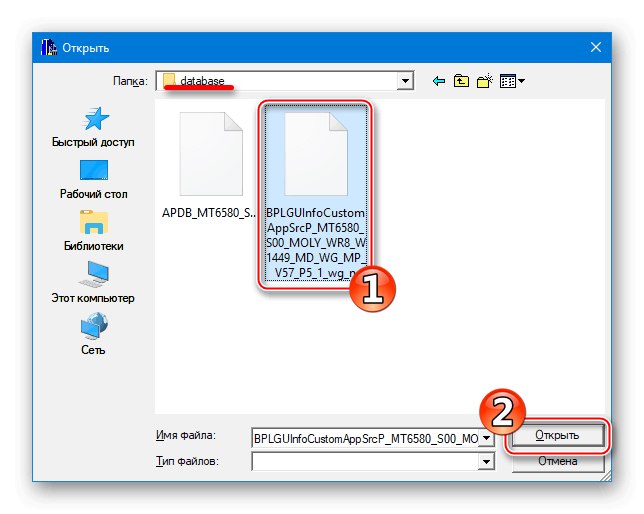The image size is (644, 514).
Task: Go to Desktop (Рабочий стол) location
Action: click(93, 179)
